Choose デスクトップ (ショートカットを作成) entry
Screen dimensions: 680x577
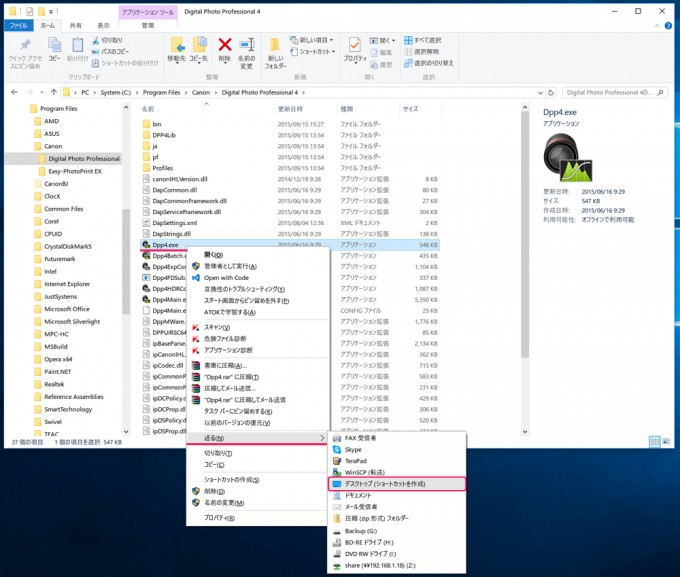[x=397, y=484]
